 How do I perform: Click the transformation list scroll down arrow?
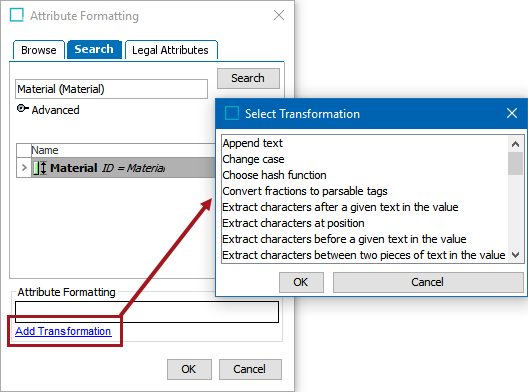515,255
